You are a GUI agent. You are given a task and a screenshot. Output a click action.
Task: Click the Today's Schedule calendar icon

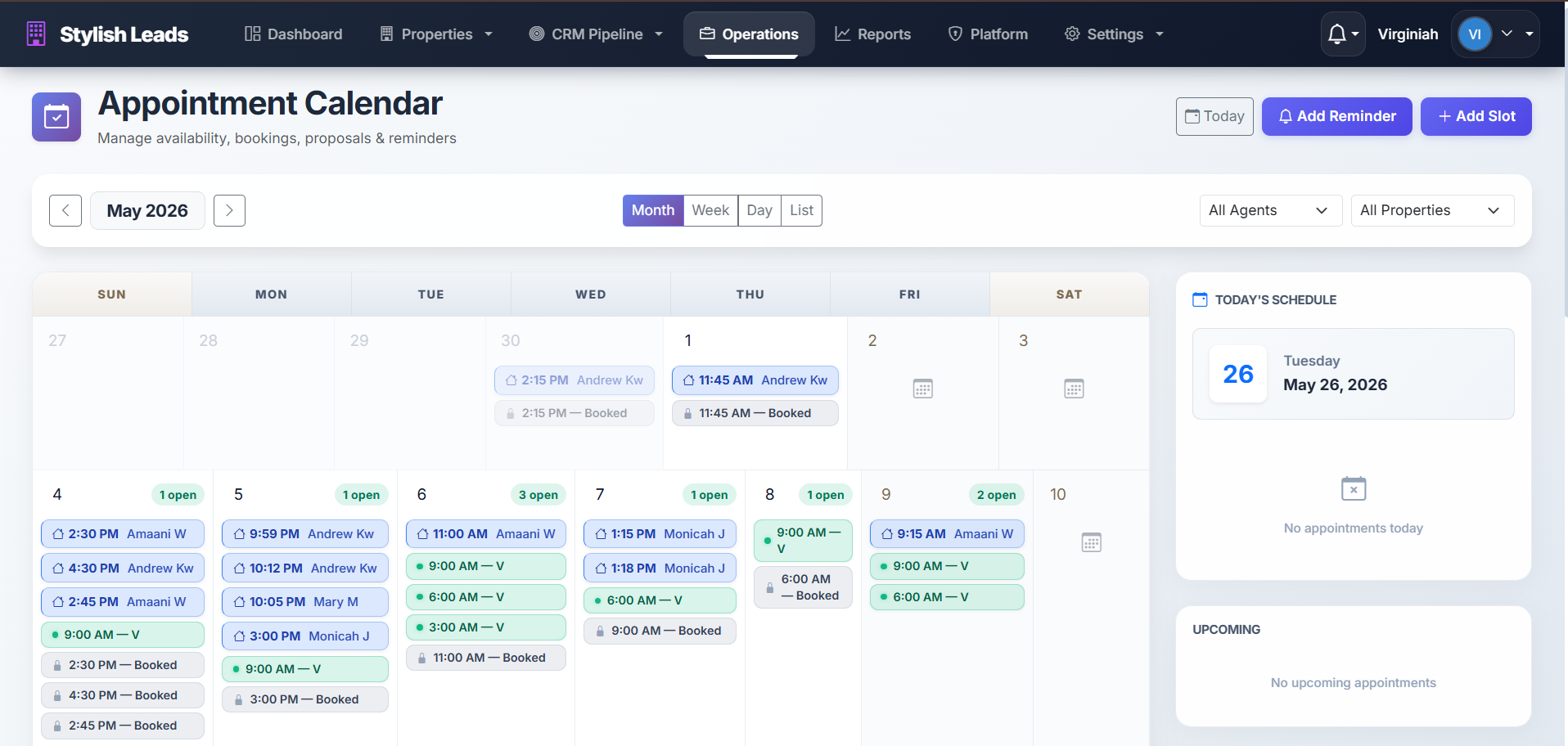[x=1200, y=299]
